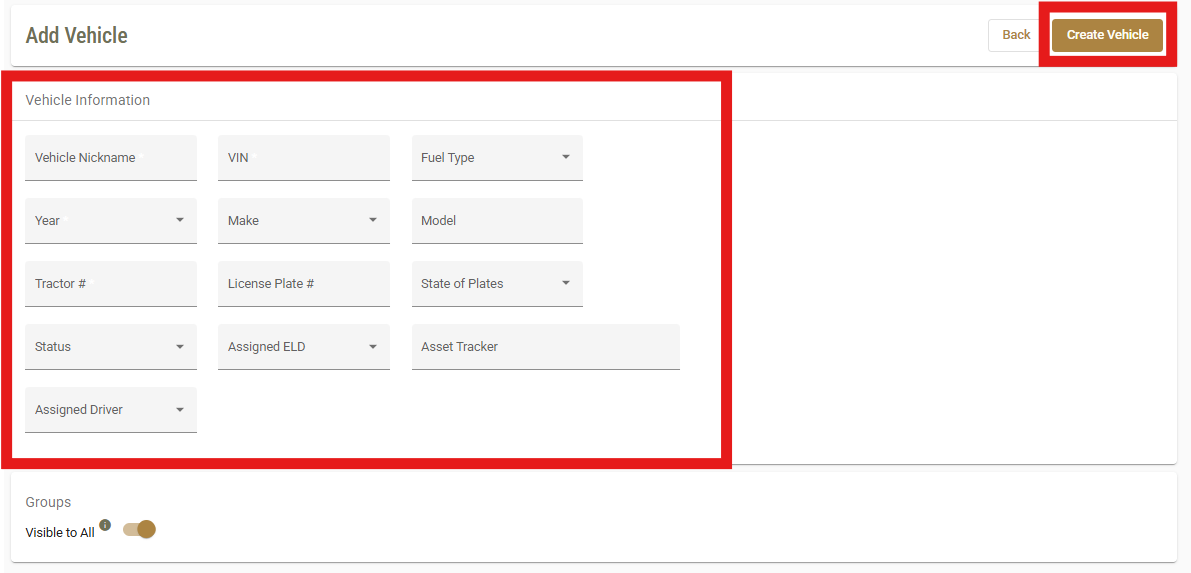Focus the Vehicle Nickname field
1191x573 pixels.
(111, 158)
